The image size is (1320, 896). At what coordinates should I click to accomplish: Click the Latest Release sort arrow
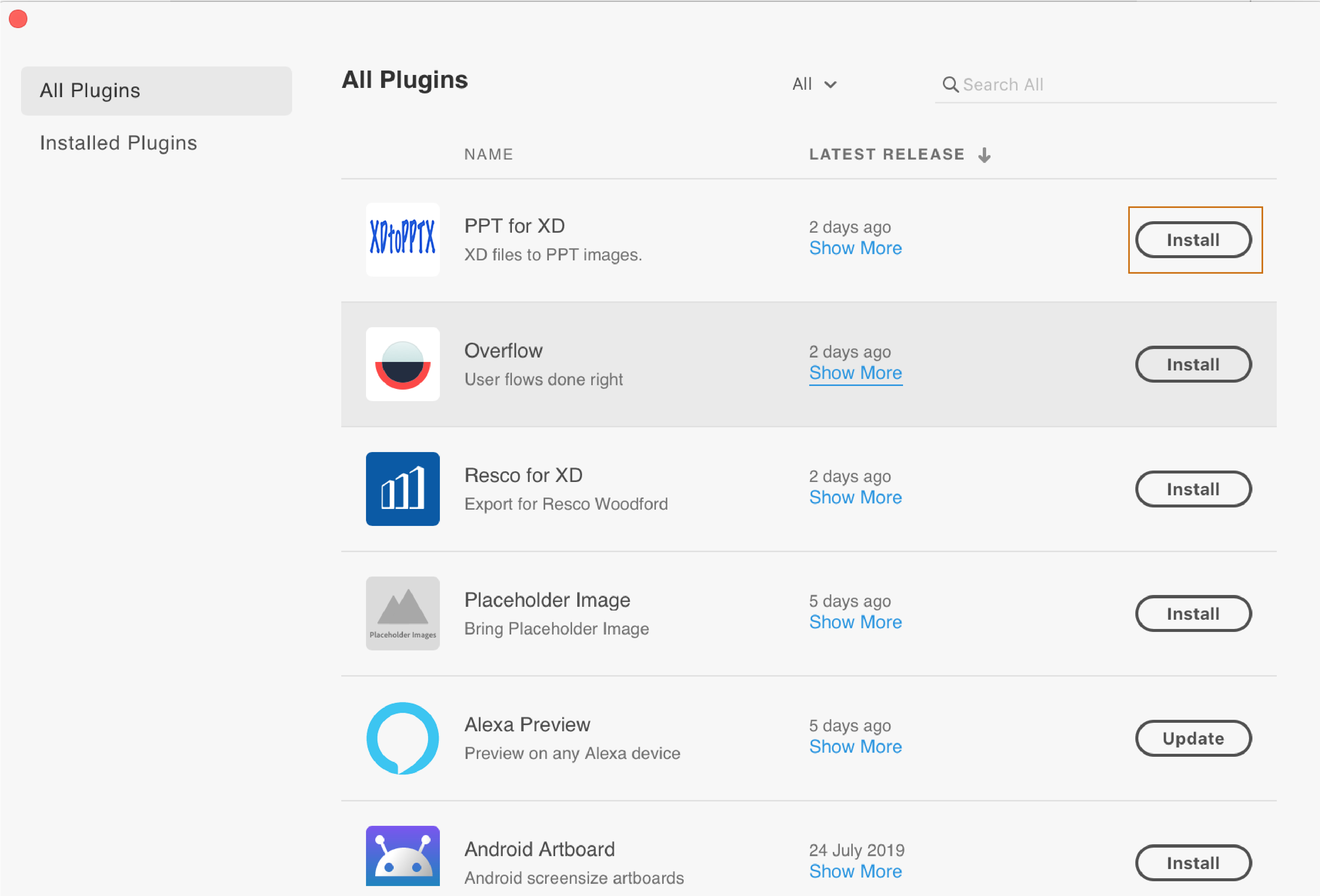pos(984,154)
